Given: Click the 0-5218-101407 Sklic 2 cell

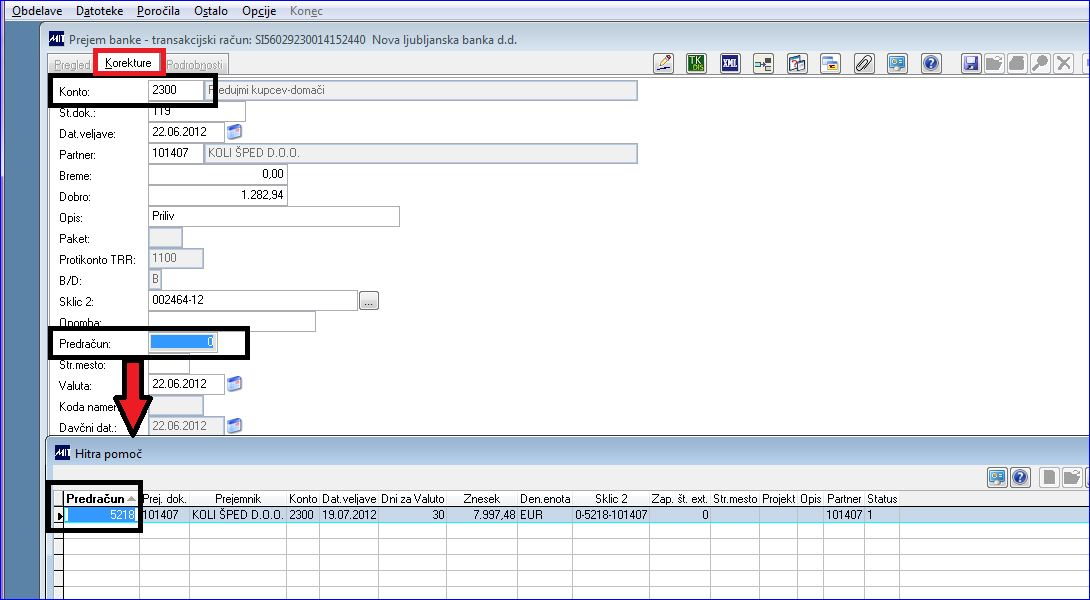Looking at the screenshot, I should 611,515.
